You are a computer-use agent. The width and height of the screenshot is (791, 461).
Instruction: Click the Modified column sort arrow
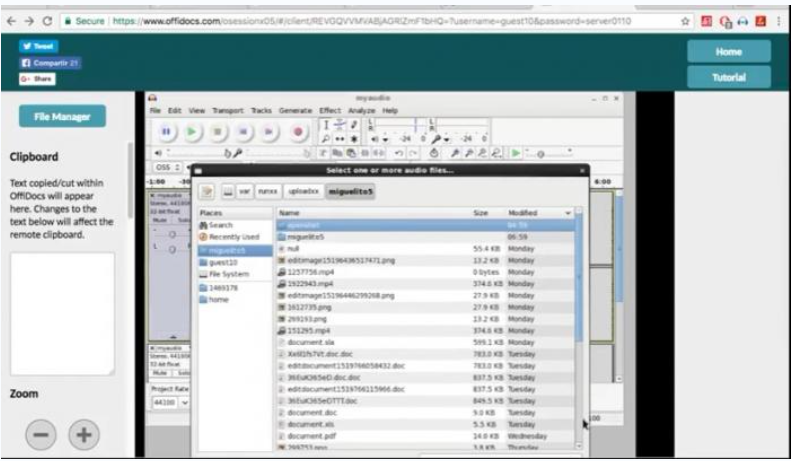coord(568,213)
